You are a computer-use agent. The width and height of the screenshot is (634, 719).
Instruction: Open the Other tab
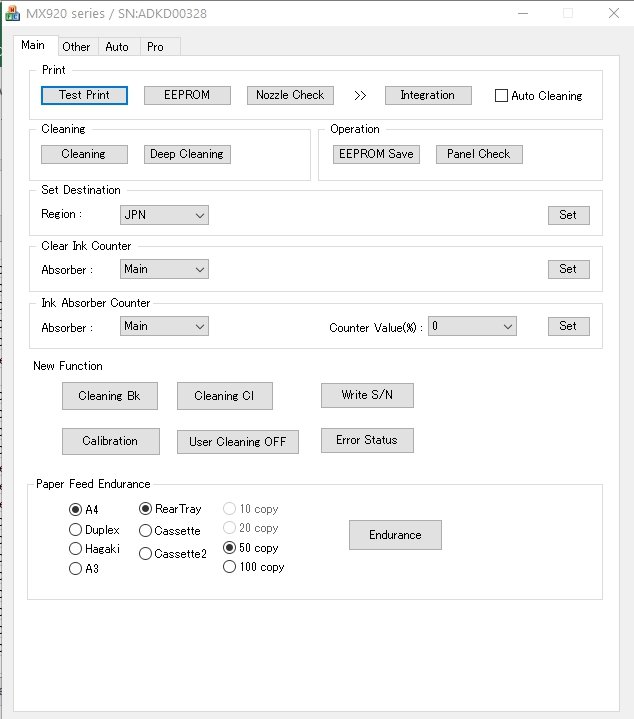click(x=76, y=47)
